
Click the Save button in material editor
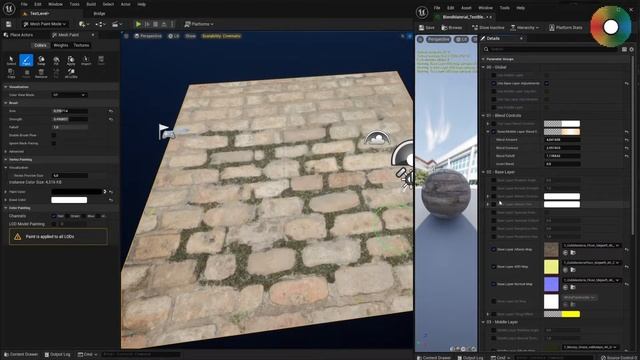click(x=427, y=27)
